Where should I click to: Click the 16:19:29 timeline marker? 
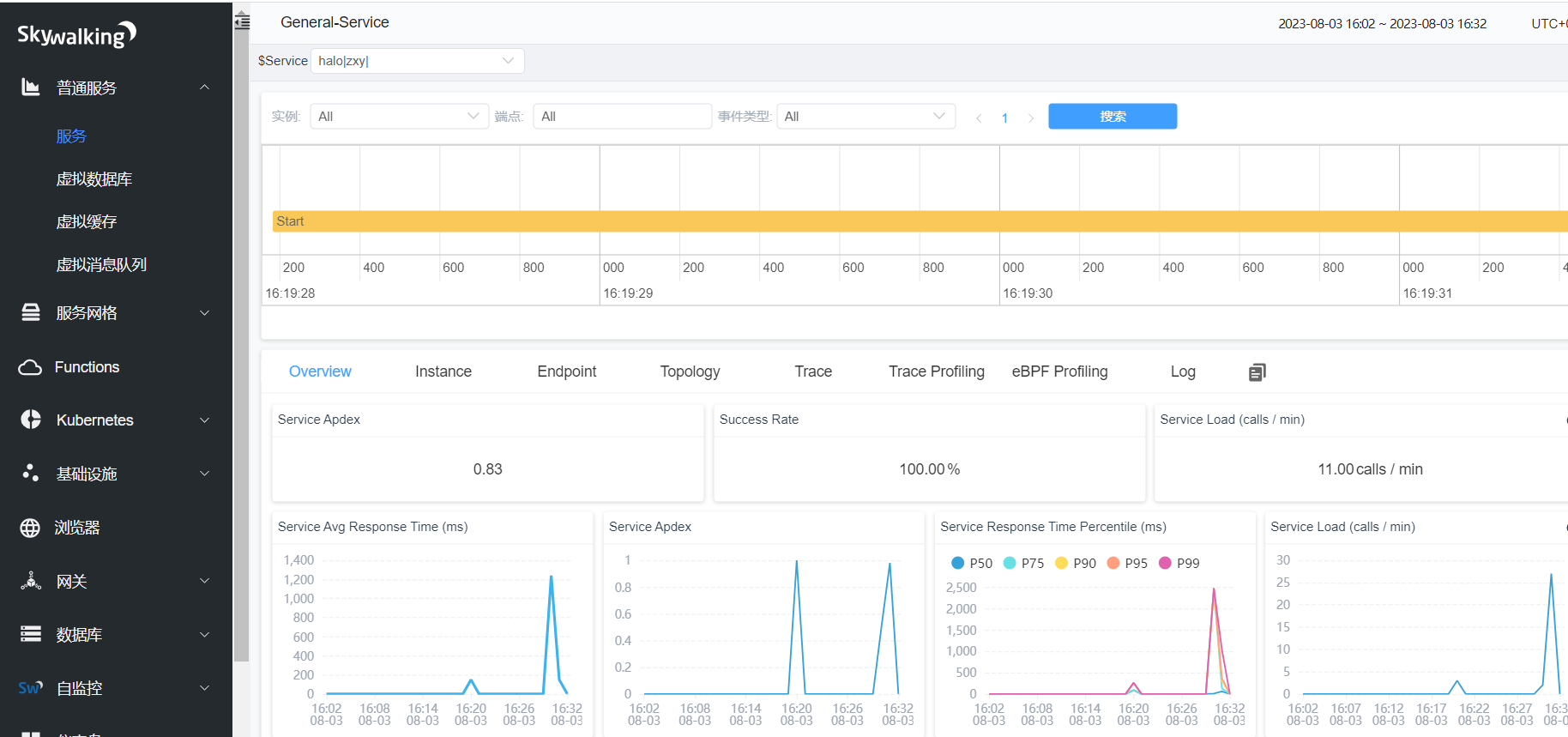(x=628, y=293)
